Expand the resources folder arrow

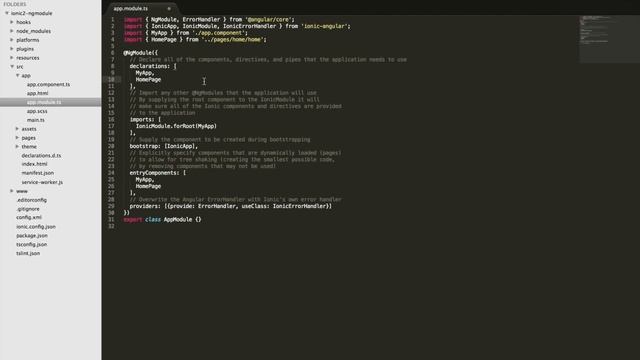pos(12,58)
